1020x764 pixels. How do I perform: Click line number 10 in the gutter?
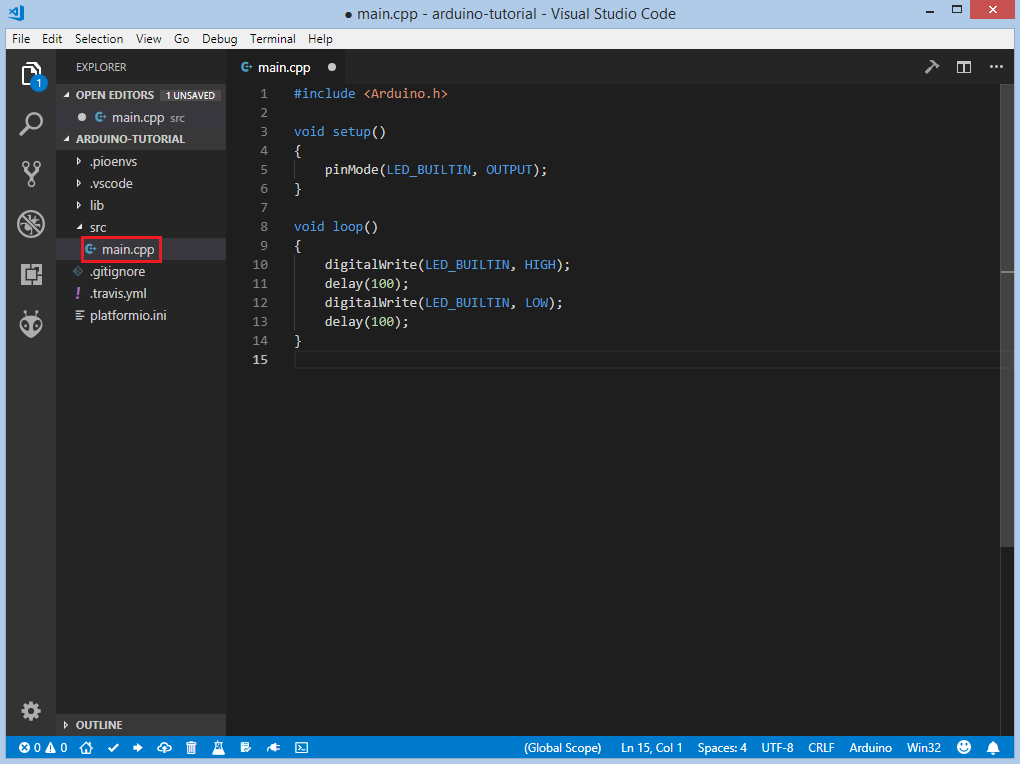click(x=260, y=264)
